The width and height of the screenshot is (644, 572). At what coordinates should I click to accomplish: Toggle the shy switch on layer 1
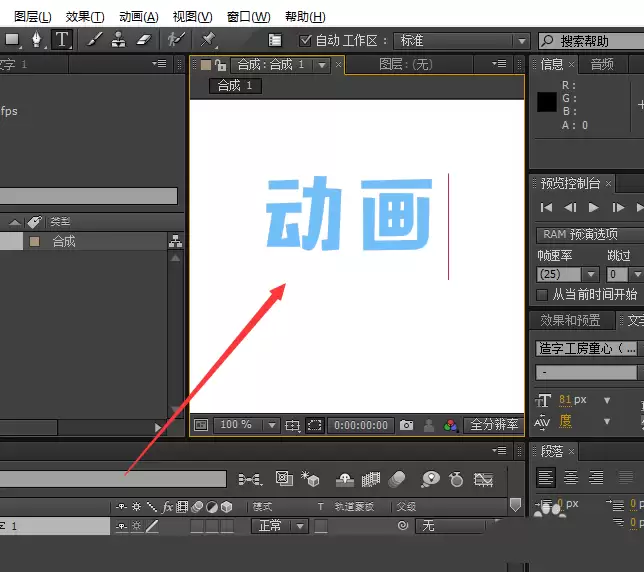pyautogui.click(x=122, y=526)
